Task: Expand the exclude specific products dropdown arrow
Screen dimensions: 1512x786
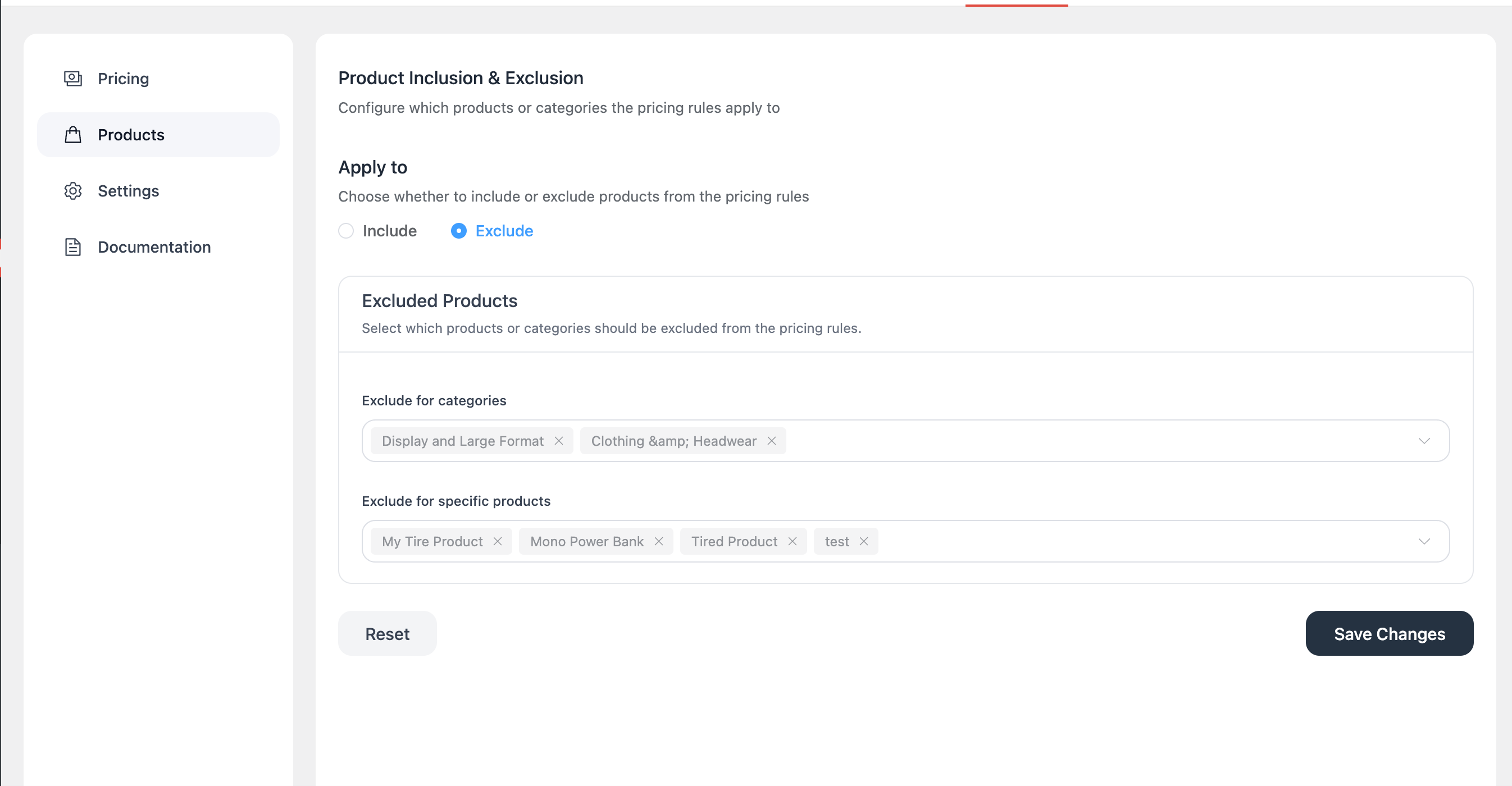Action: 1424,541
